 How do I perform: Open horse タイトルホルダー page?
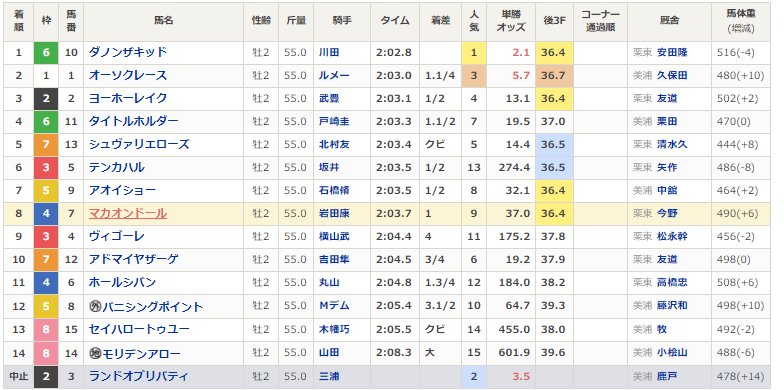(134, 122)
